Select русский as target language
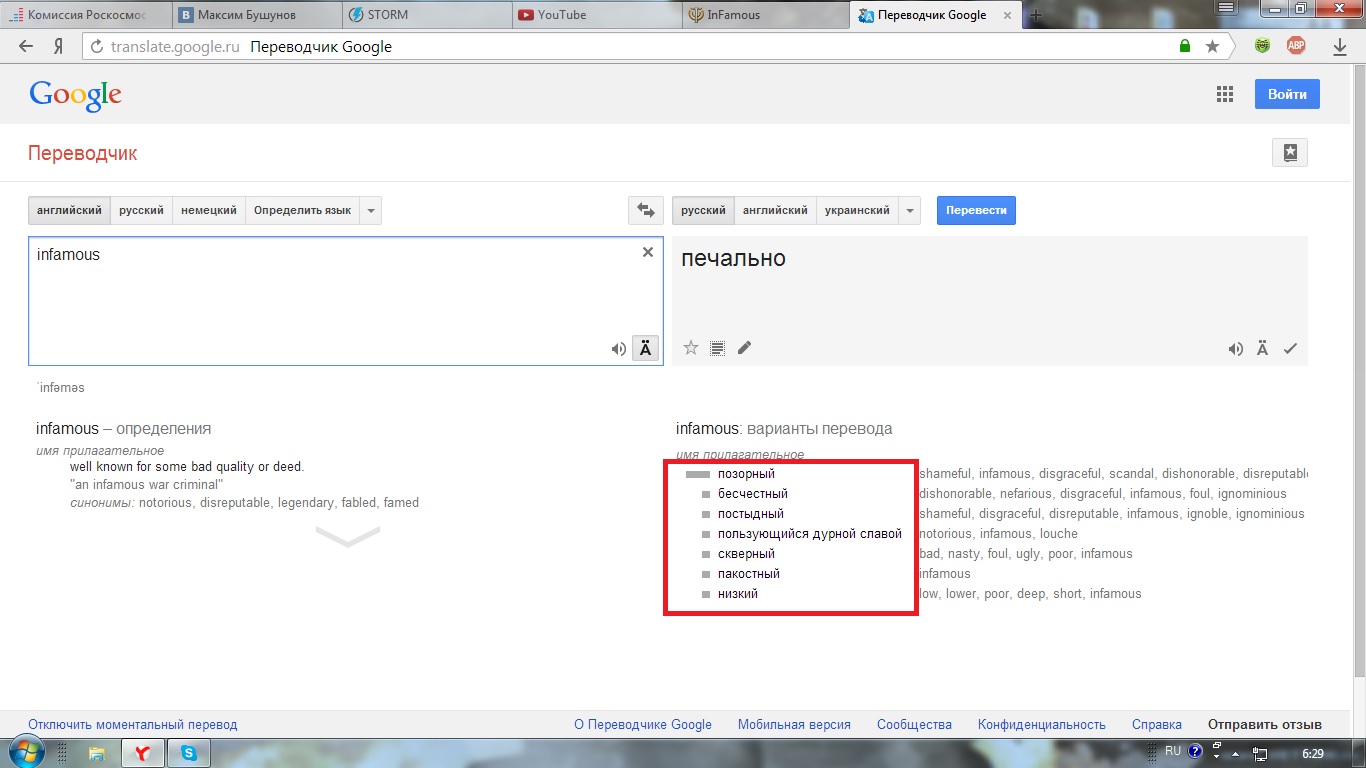The width and height of the screenshot is (1366, 768). 703,211
